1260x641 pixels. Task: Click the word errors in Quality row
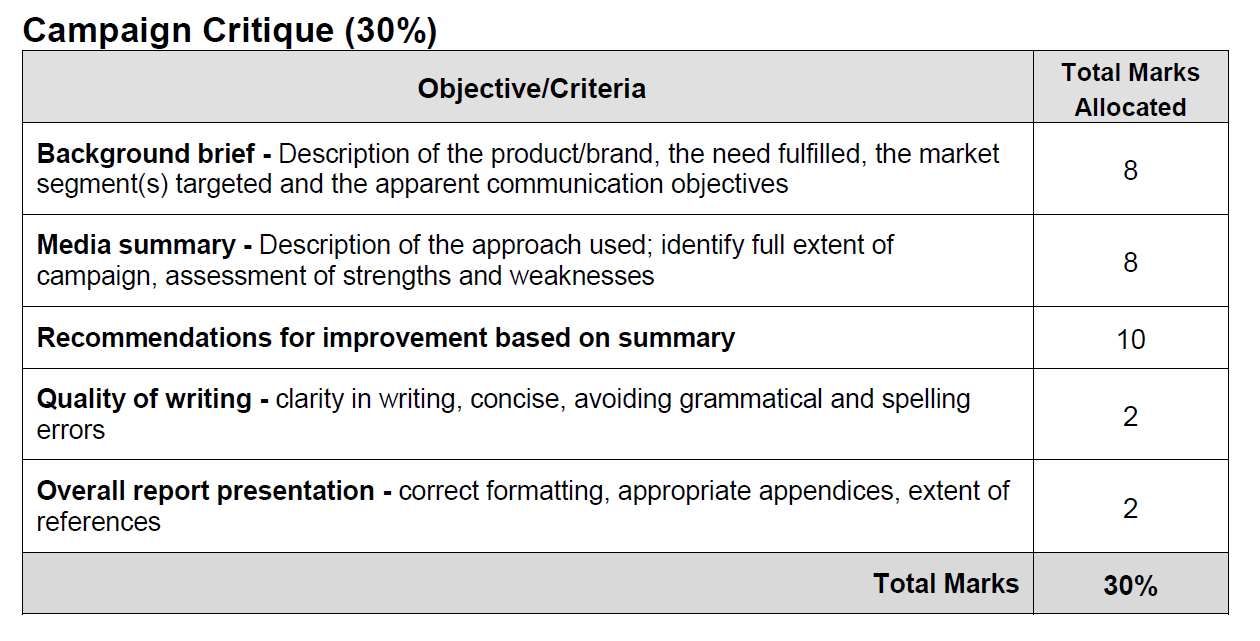71,431
